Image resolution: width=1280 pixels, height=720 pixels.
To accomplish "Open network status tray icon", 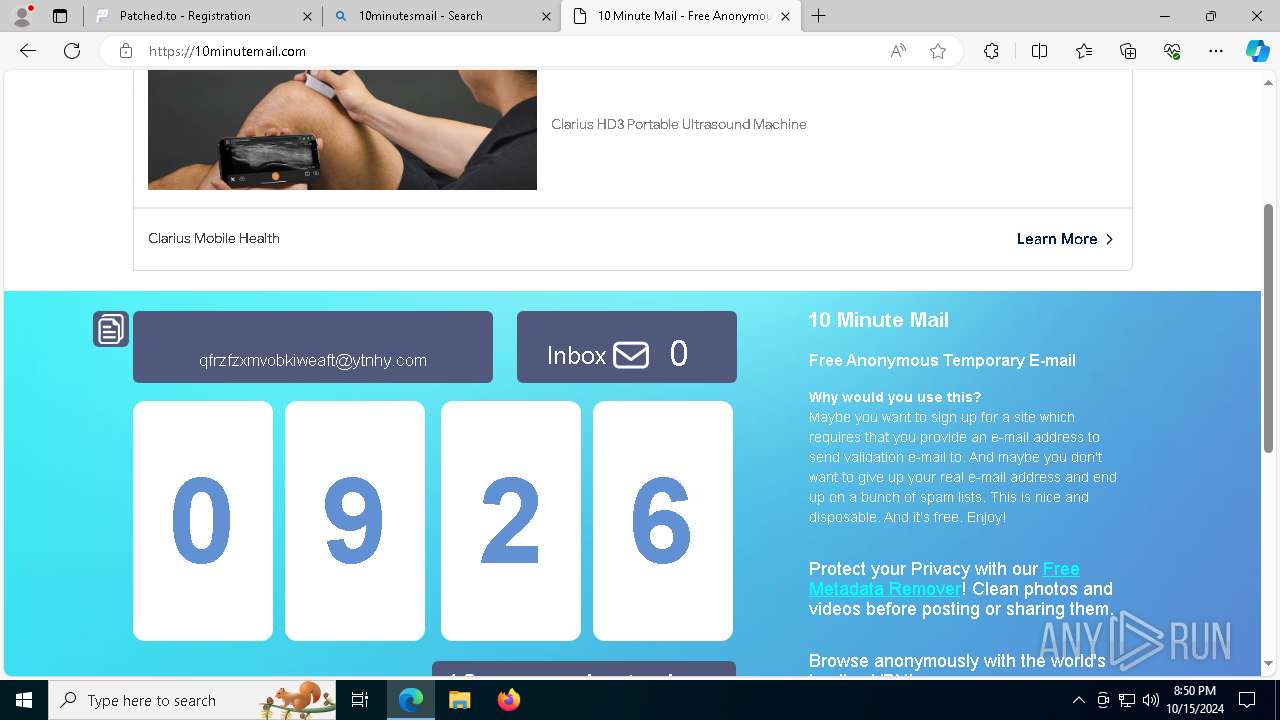I will [x=1127, y=700].
